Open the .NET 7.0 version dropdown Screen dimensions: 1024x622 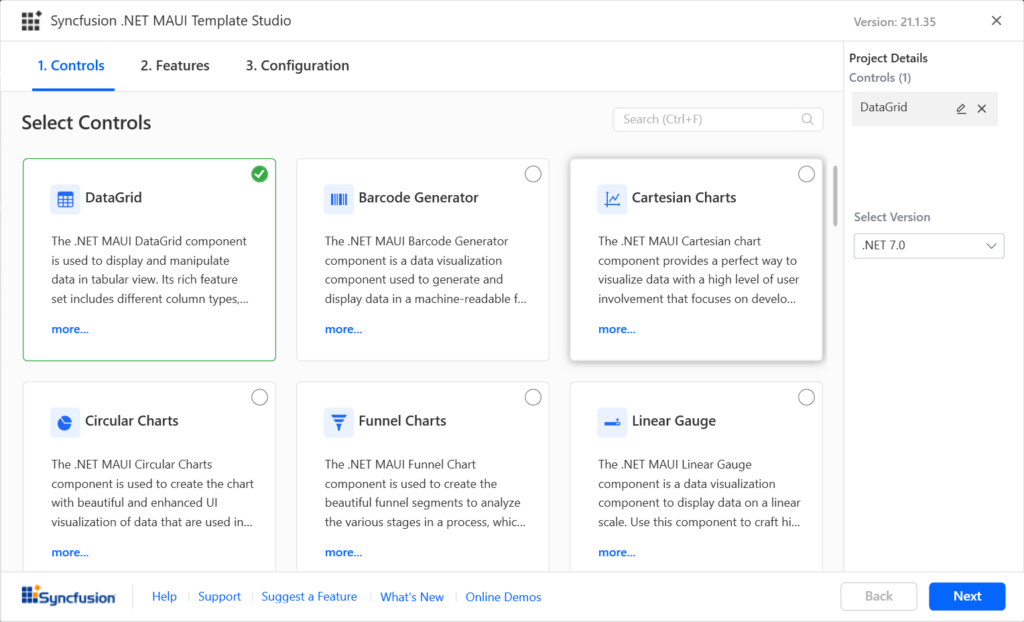928,246
